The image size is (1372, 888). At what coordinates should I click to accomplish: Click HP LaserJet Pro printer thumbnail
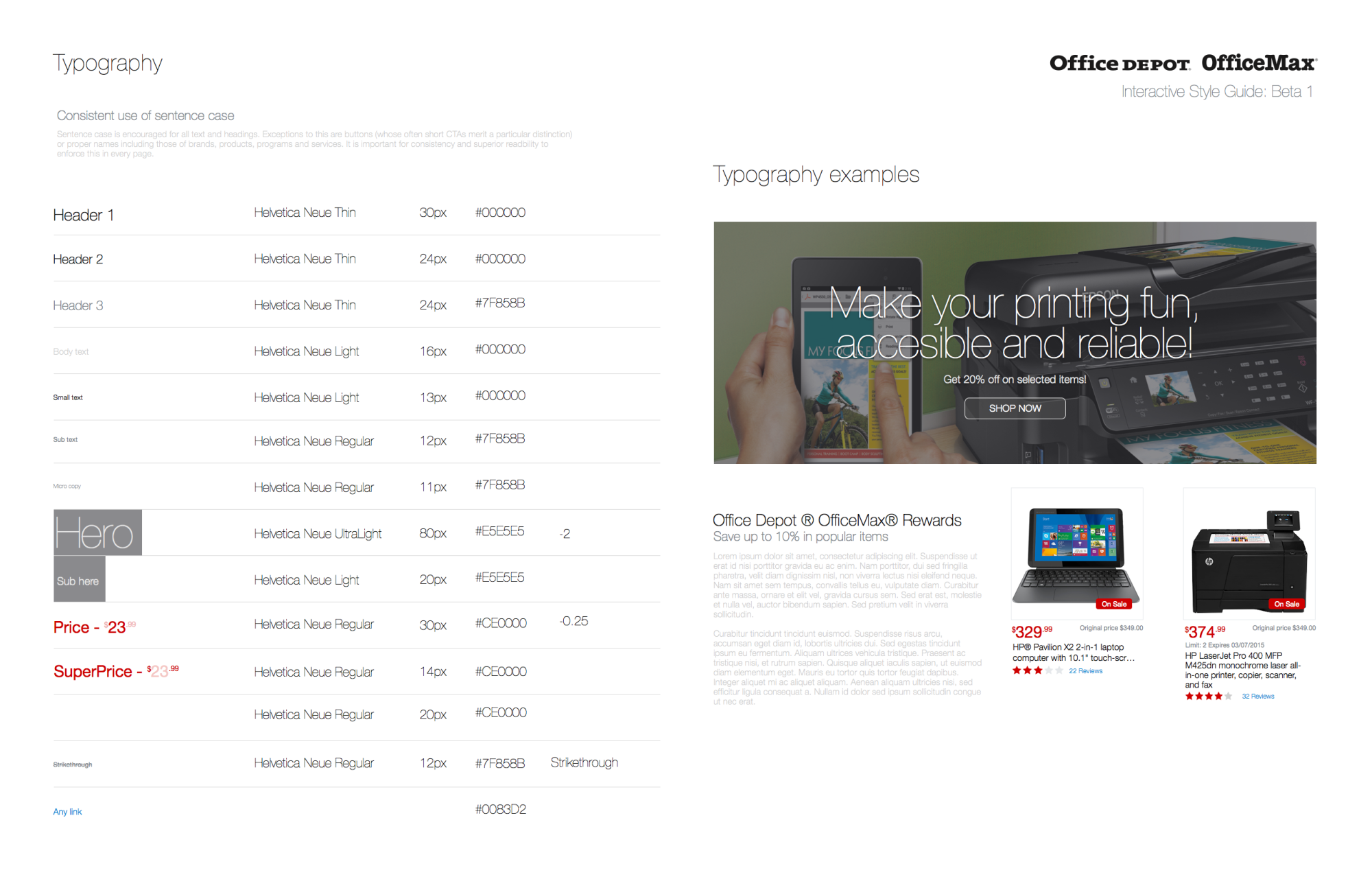tap(1249, 553)
